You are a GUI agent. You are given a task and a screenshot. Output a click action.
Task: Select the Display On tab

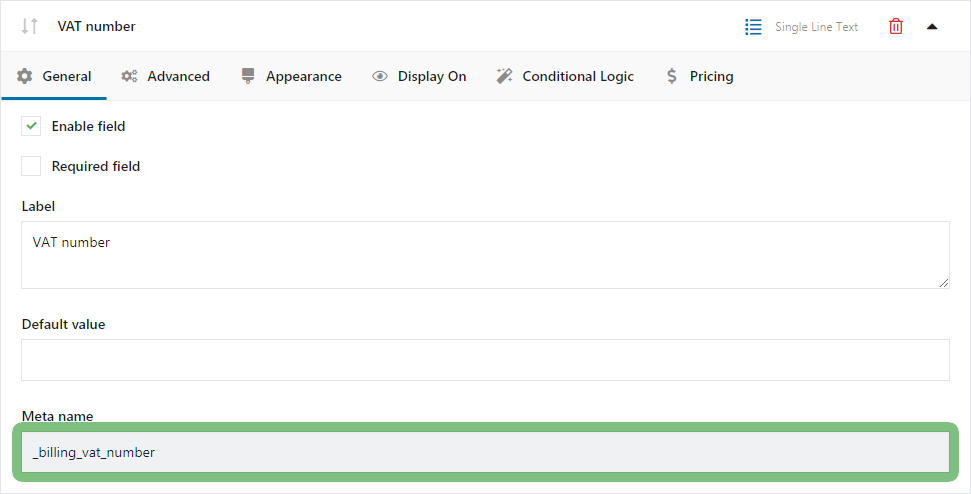pos(419,76)
